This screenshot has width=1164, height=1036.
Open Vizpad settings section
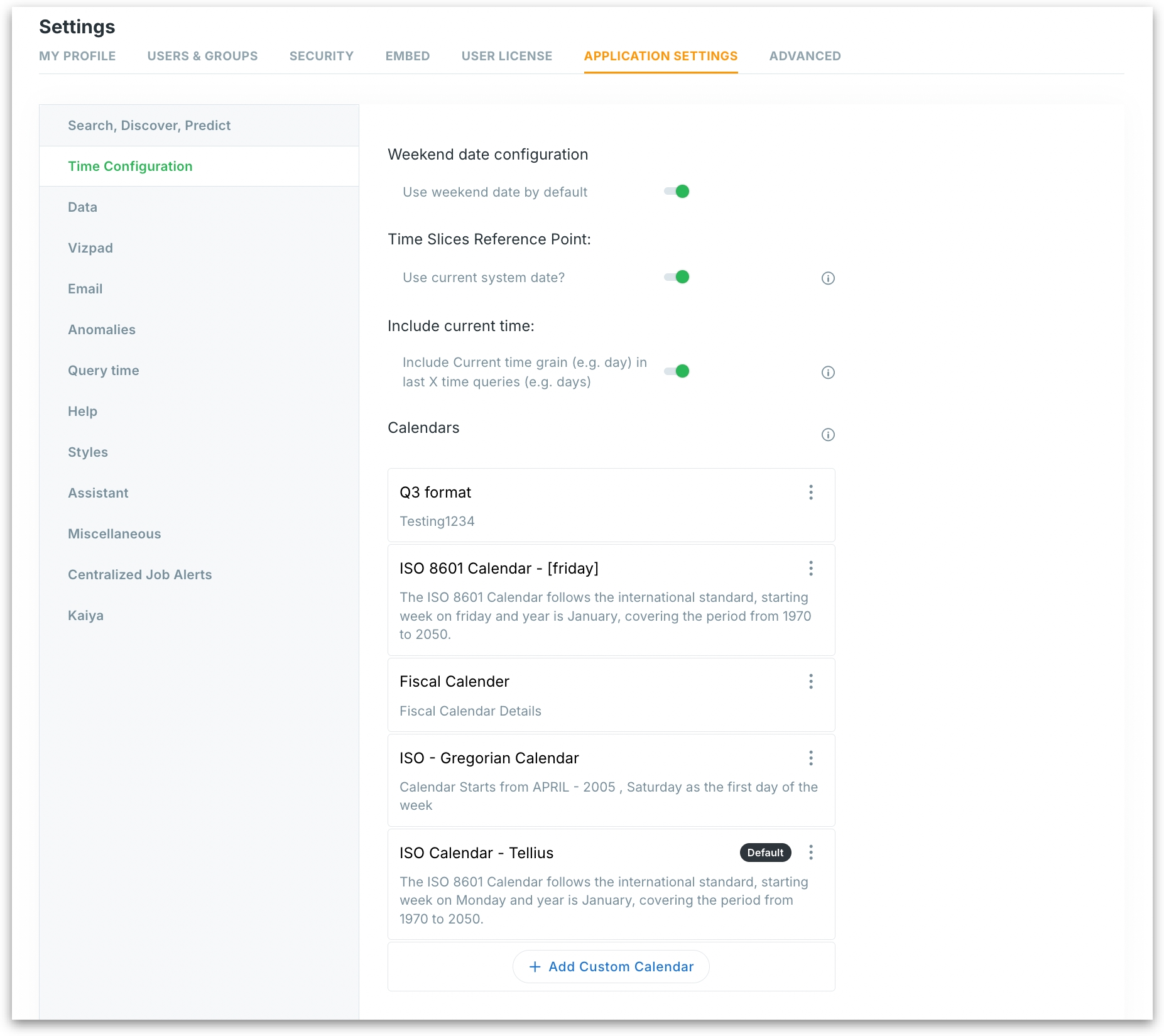(x=90, y=248)
